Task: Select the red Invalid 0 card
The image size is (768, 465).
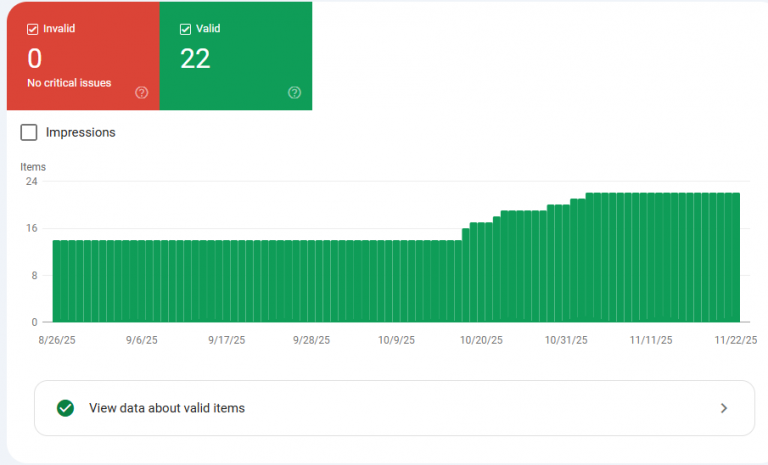Action: (83, 56)
